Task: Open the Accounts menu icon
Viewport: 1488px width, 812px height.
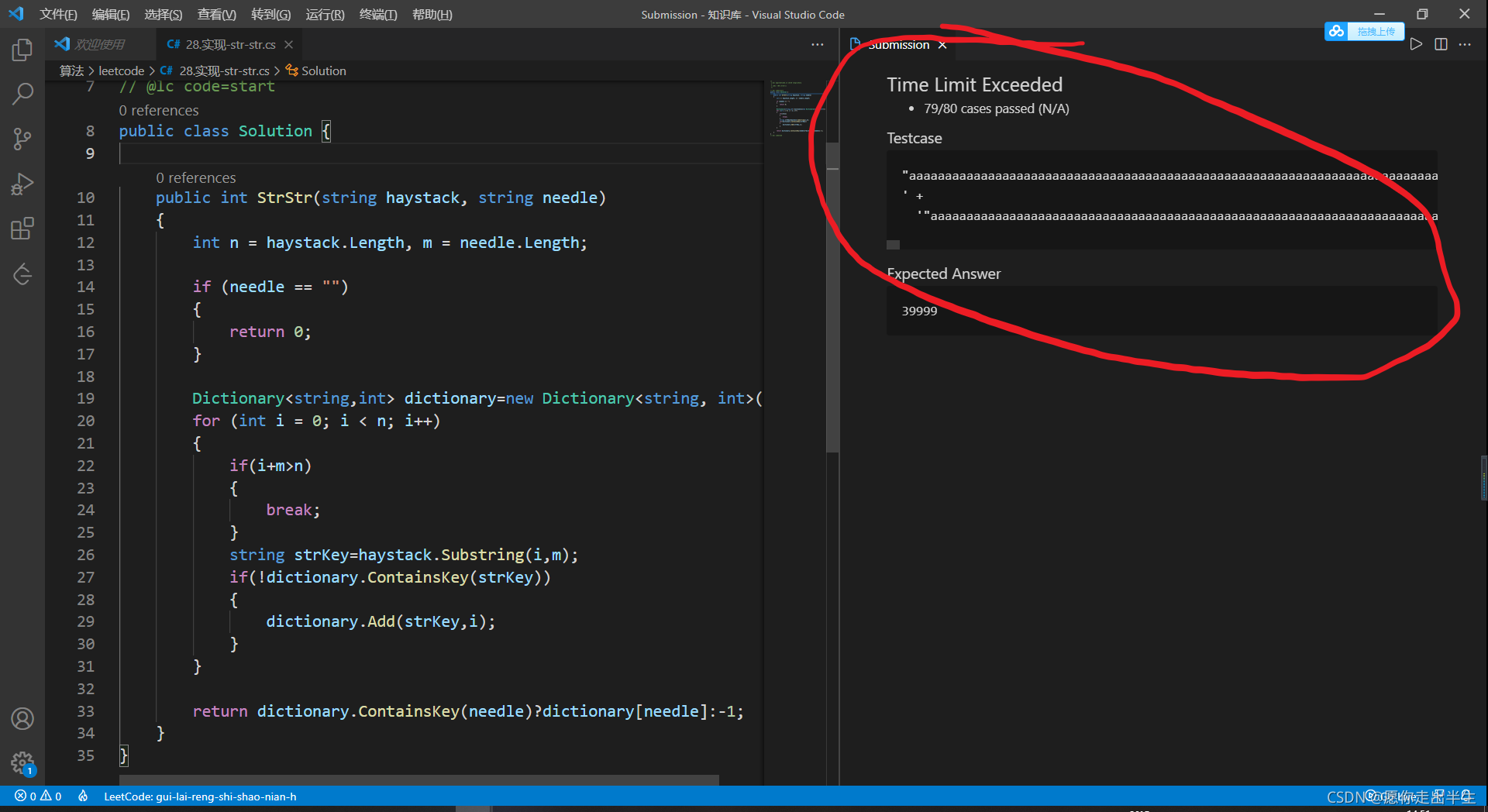Action: [22, 719]
